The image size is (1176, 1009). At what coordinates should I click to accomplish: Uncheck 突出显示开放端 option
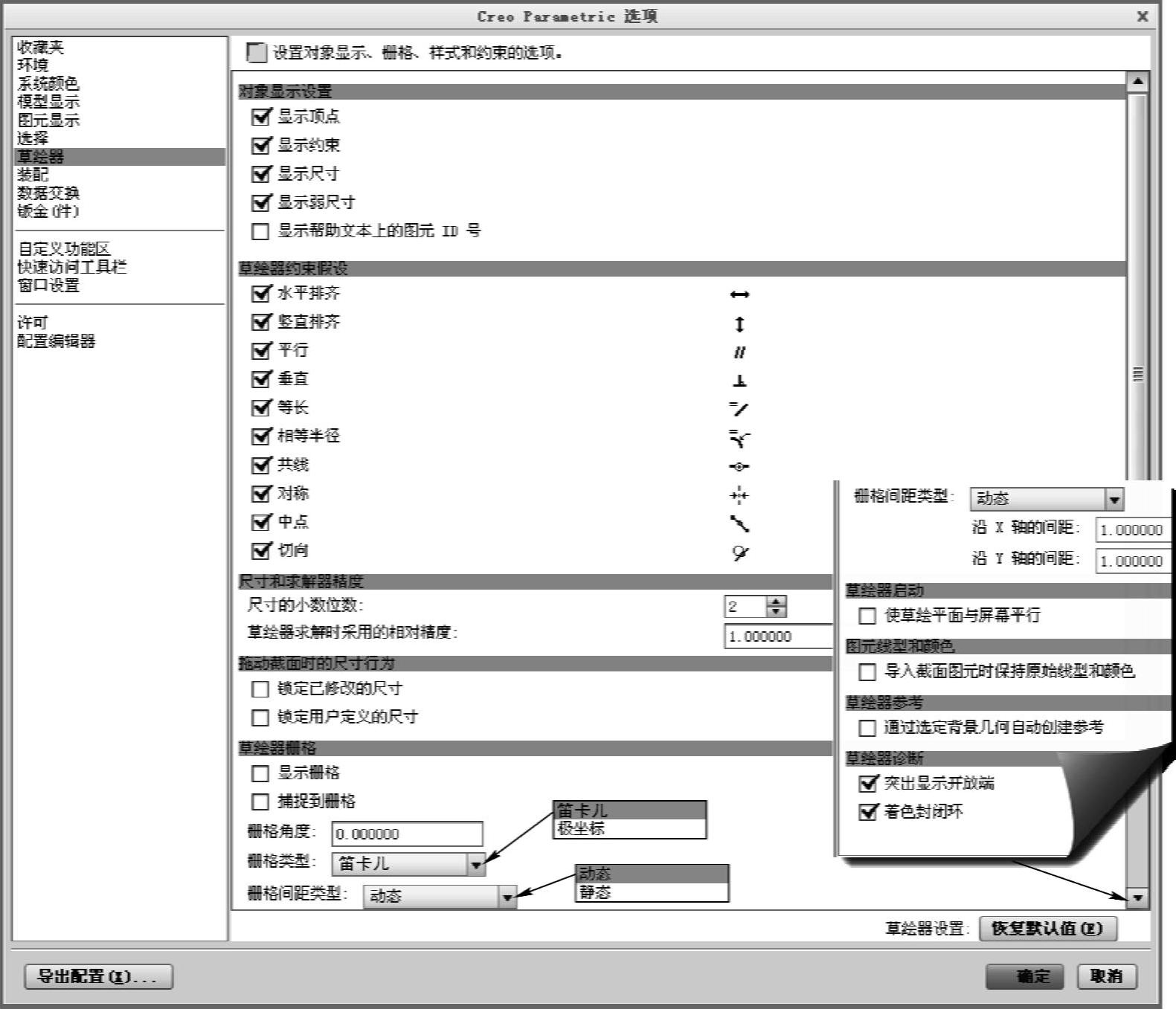pos(868,783)
